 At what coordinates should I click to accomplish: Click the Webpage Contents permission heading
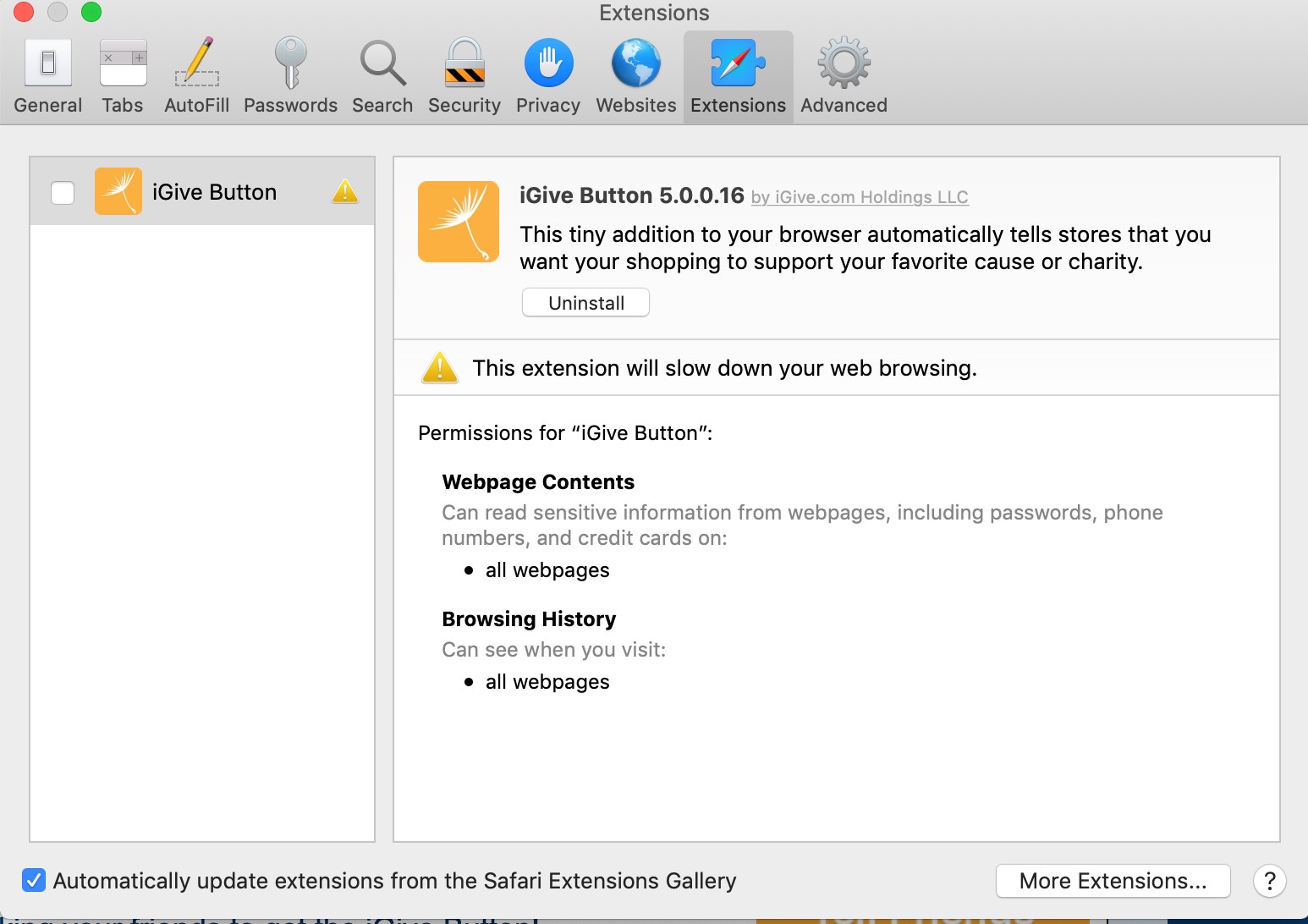538,482
